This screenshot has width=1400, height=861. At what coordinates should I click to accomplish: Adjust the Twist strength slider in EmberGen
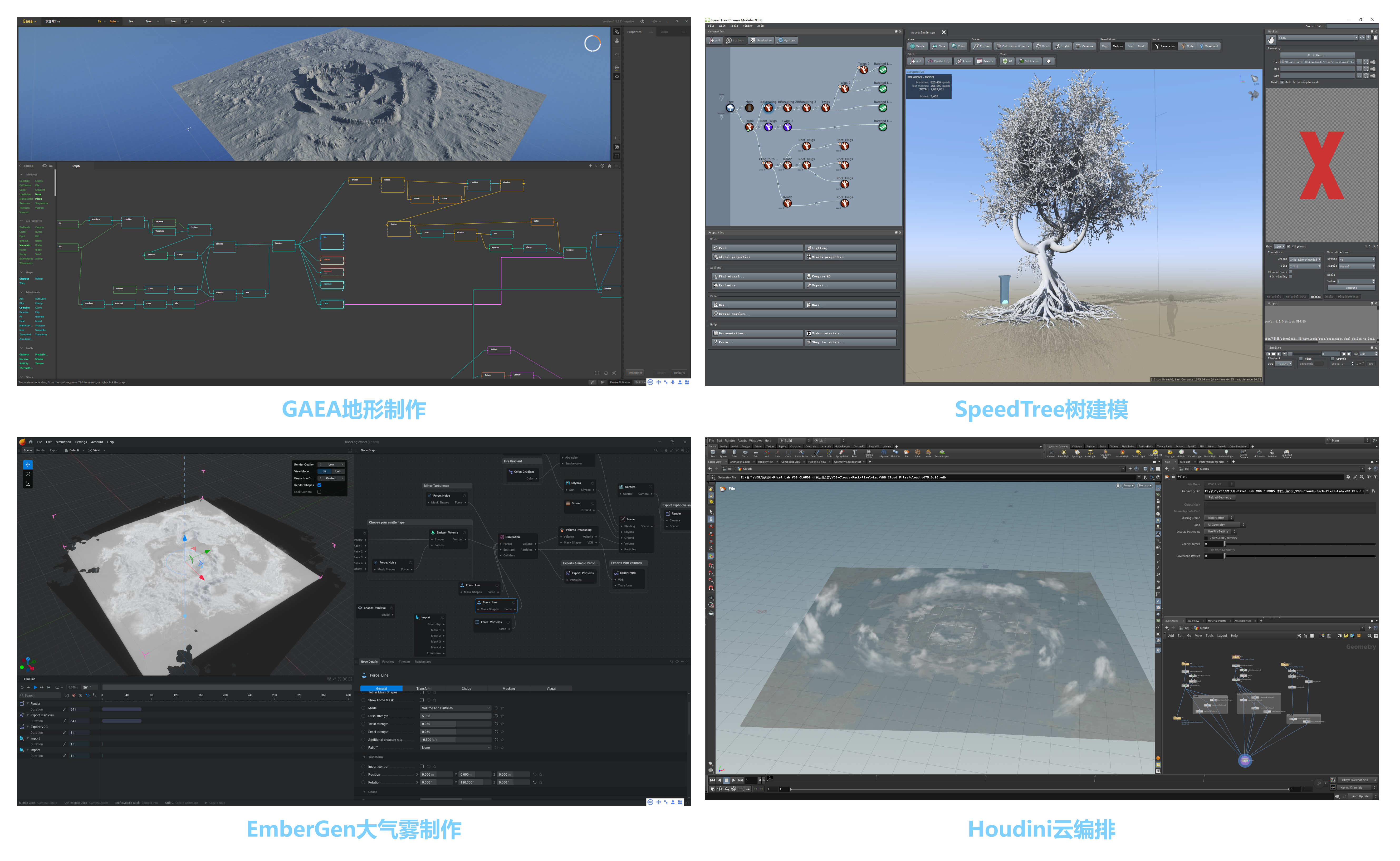pyautogui.click(x=456, y=724)
